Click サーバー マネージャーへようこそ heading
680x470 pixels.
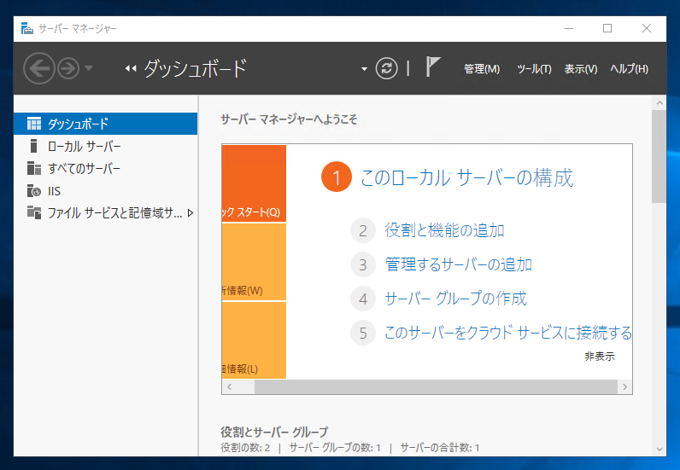[x=289, y=119]
